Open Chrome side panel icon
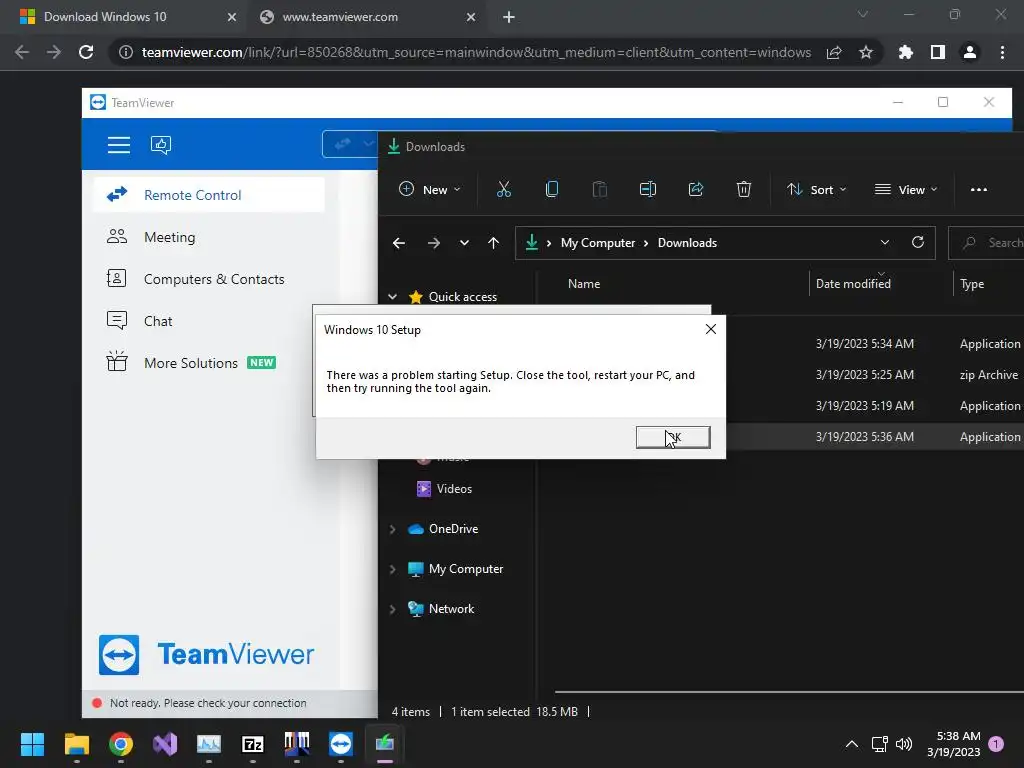 point(938,52)
